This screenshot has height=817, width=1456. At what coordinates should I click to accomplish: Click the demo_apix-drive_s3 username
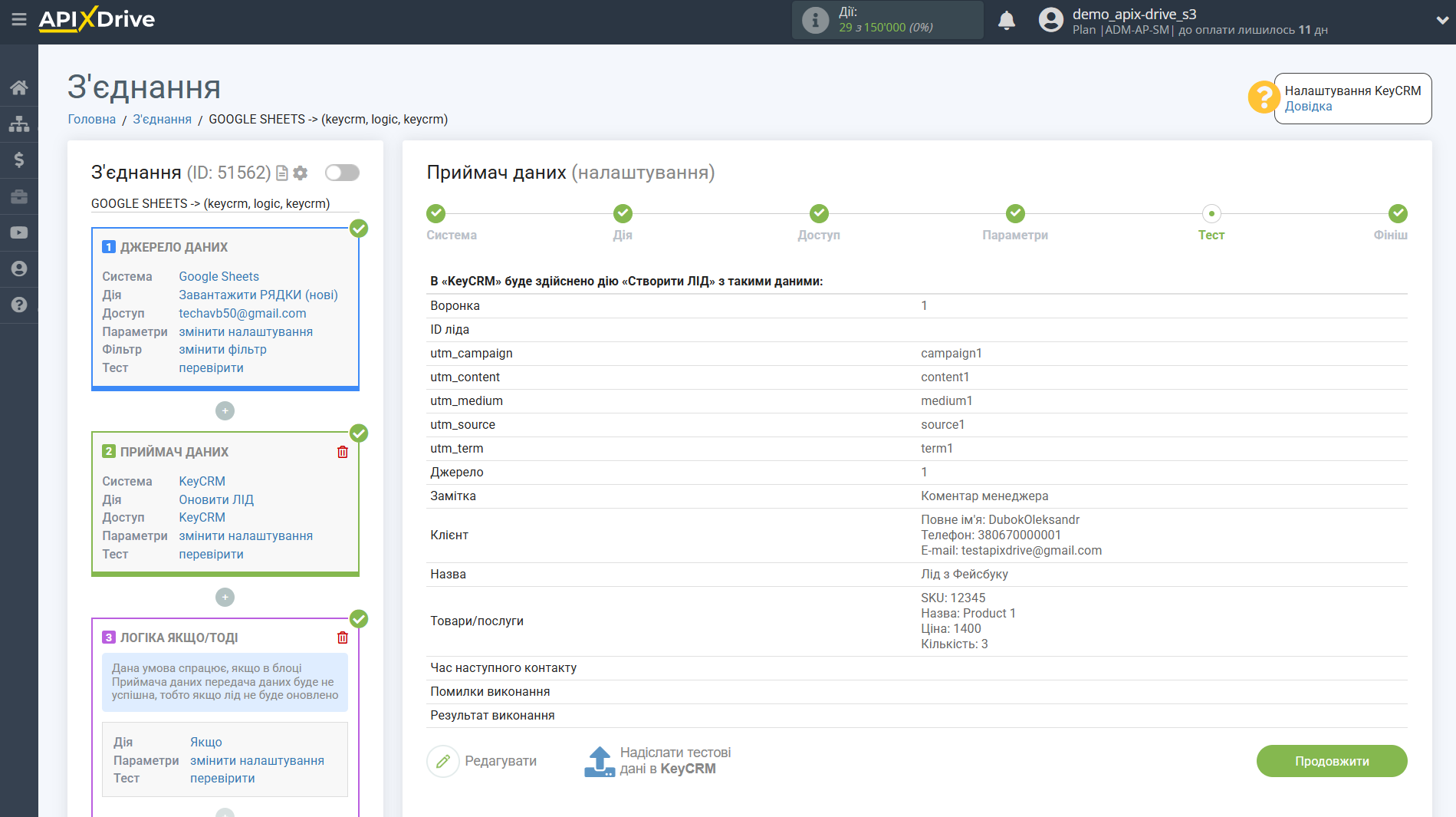pyautogui.click(x=1134, y=14)
